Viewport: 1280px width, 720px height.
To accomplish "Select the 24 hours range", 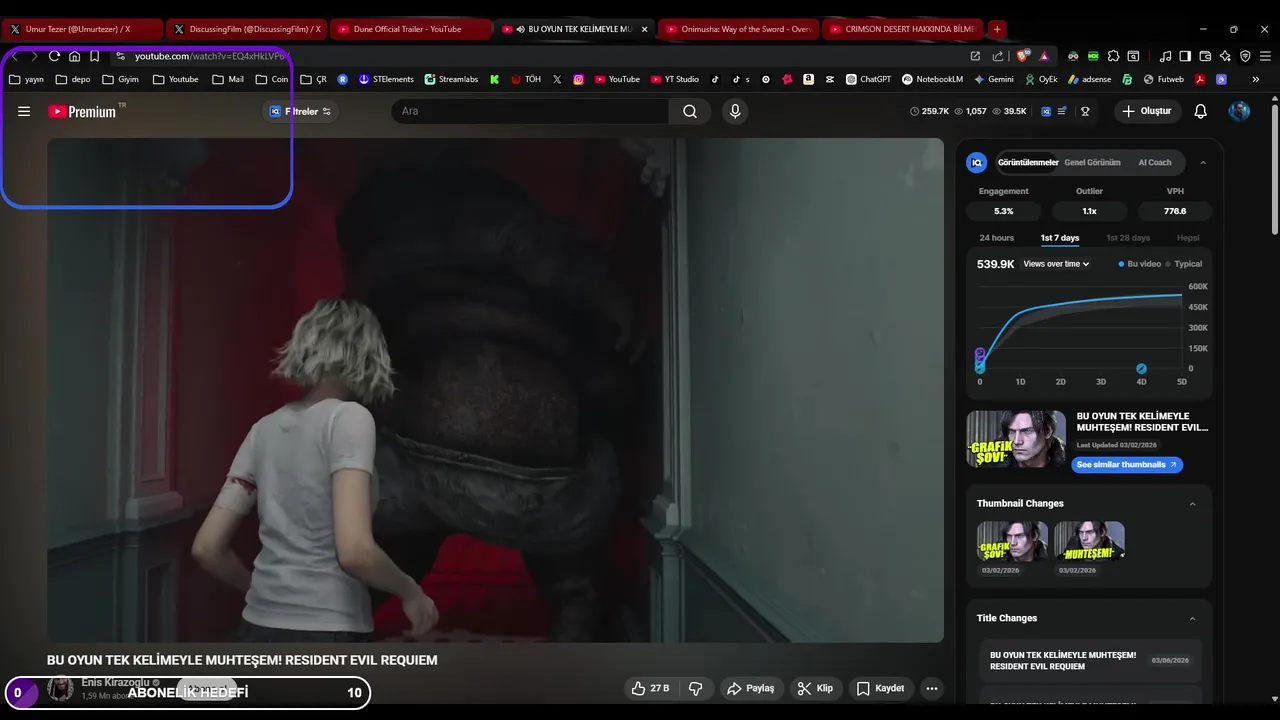I will (x=996, y=238).
